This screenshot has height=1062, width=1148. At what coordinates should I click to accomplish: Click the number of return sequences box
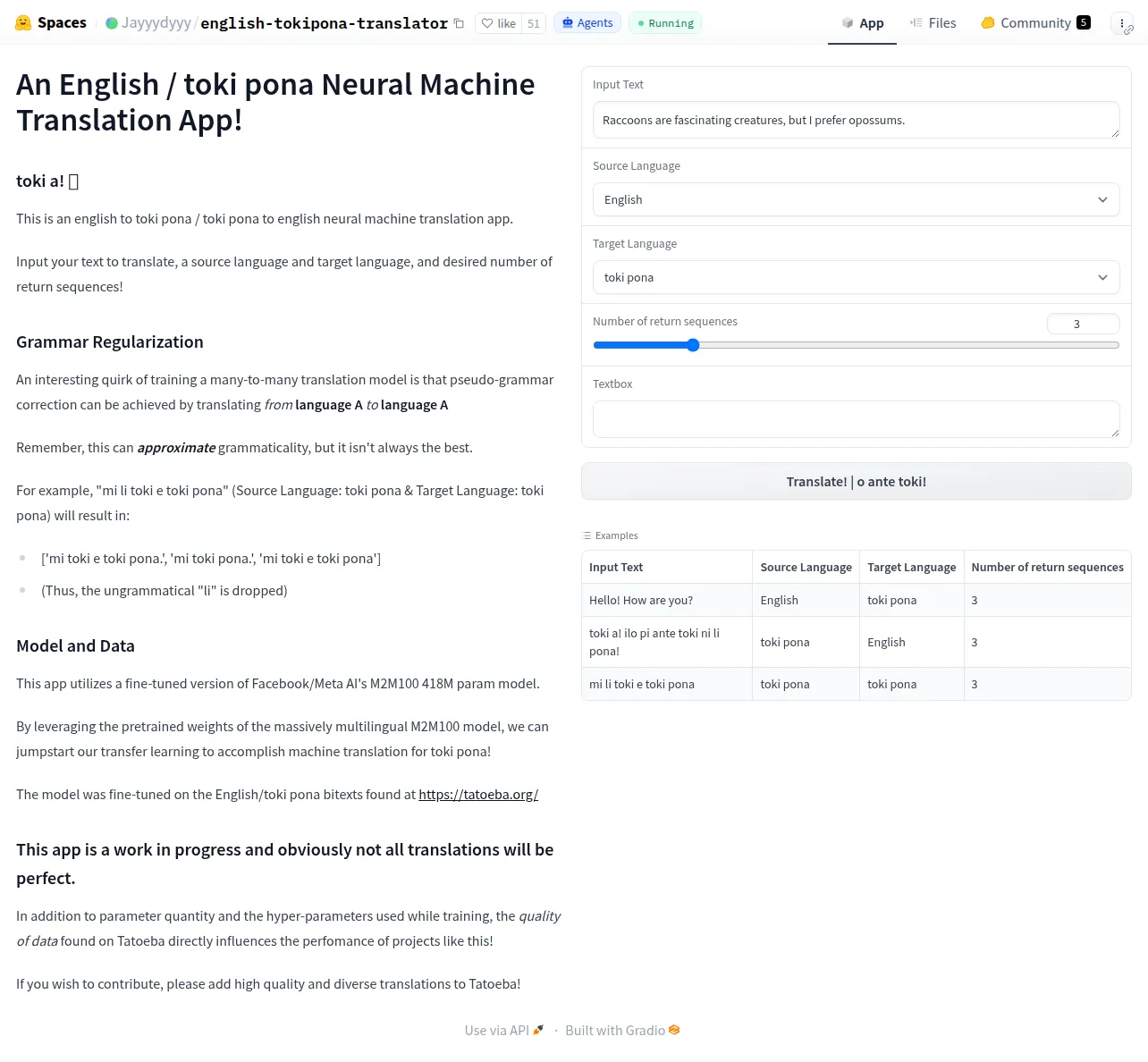click(1083, 324)
